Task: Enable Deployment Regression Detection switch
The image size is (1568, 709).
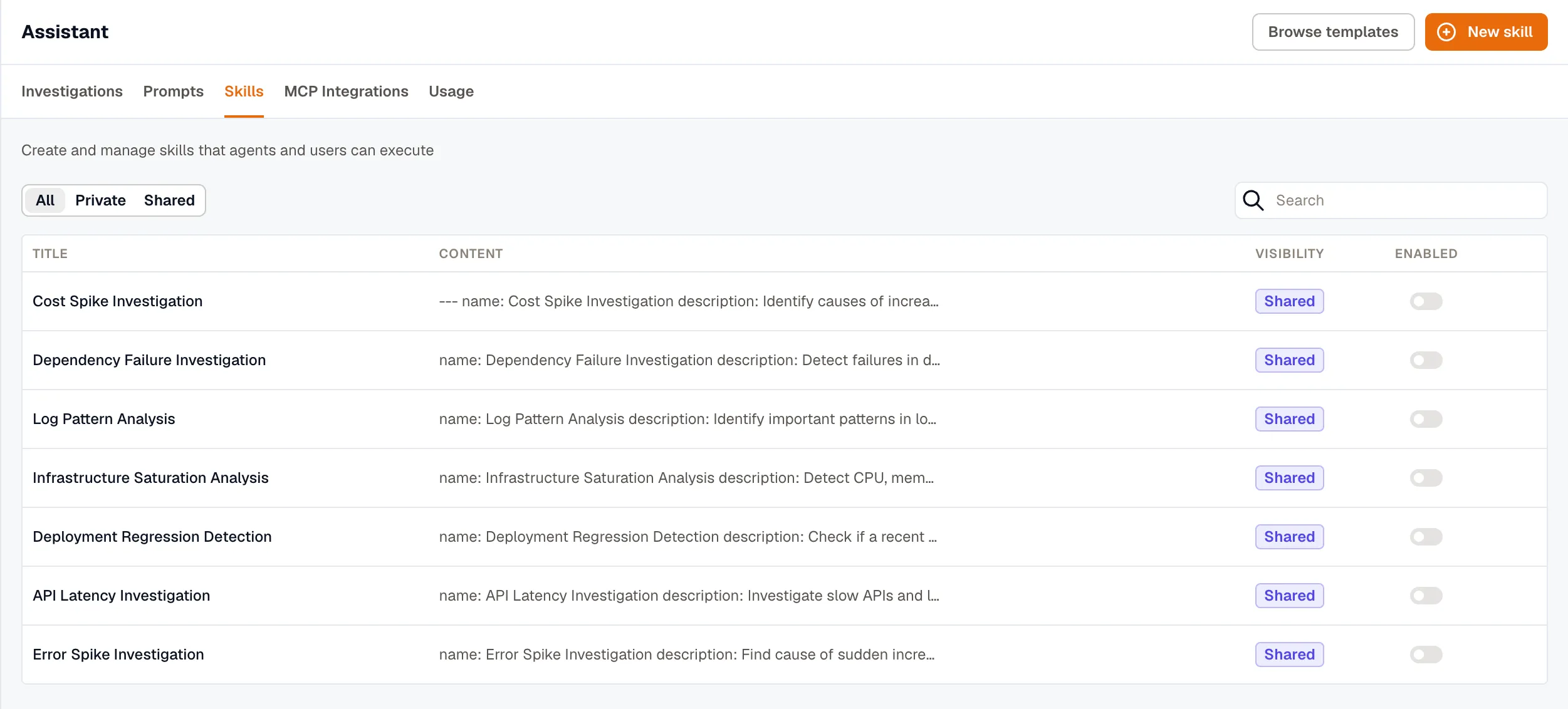Action: click(x=1426, y=537)
